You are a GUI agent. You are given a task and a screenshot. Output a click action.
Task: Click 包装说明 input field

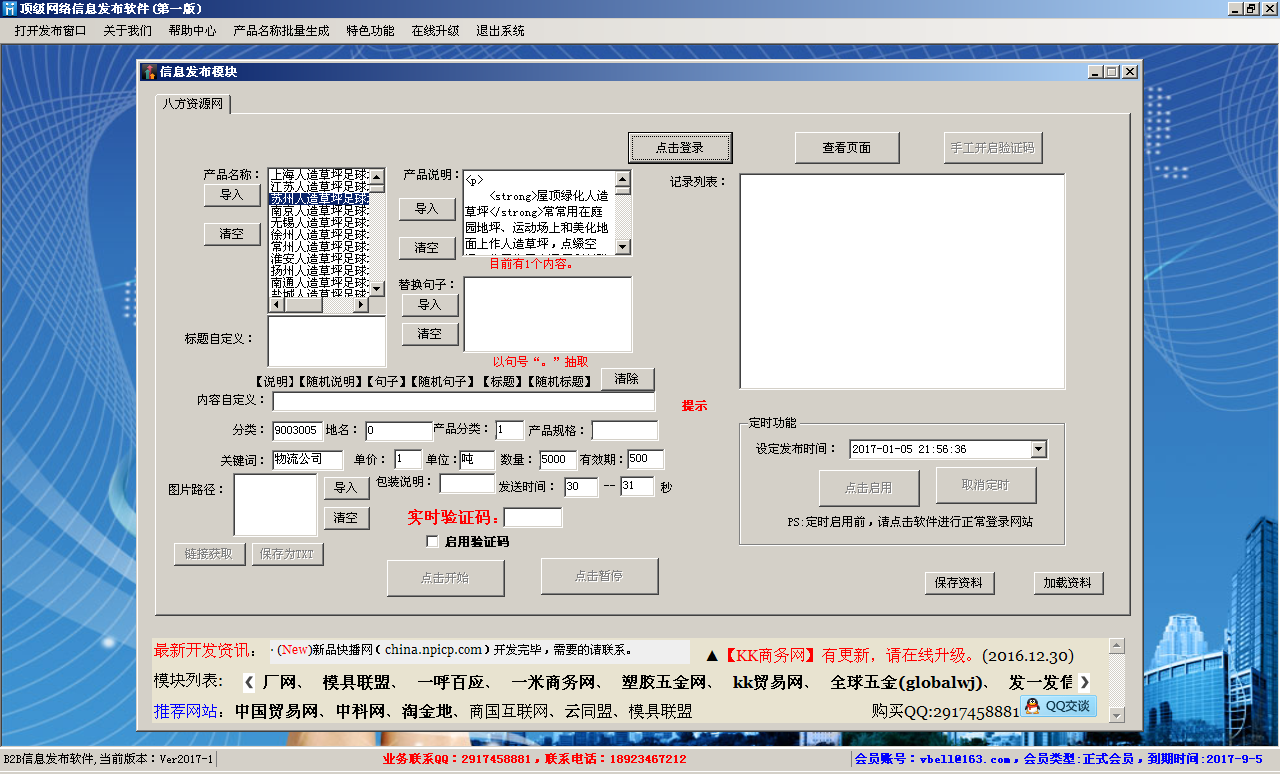pyautogui.click(x=467, y=484)
